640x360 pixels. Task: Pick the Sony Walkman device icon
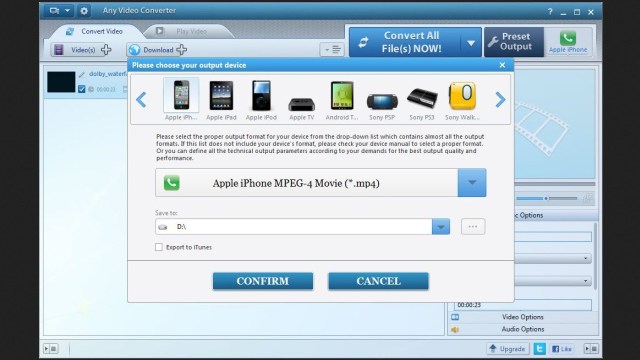pyautogui.click(x=462, y=96)
